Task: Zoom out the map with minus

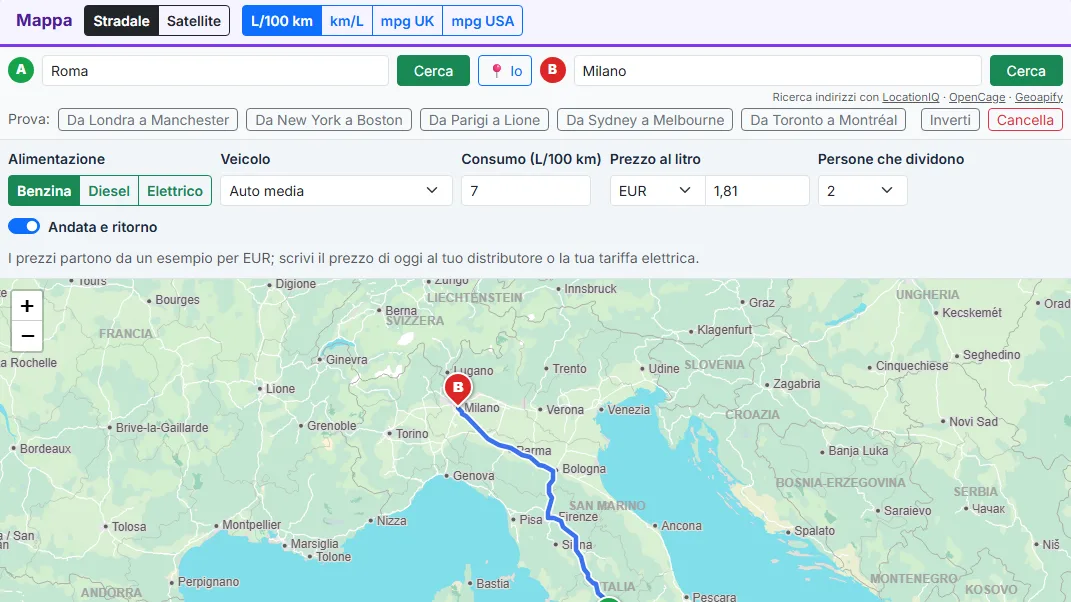Action: (x=27, y=336)
